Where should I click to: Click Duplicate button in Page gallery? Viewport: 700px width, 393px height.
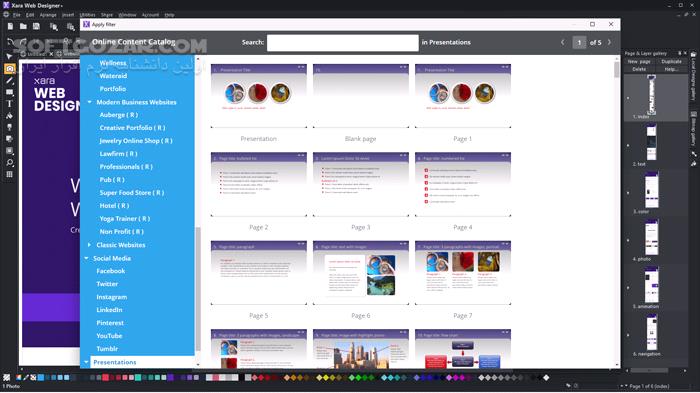tap(671, 62)
